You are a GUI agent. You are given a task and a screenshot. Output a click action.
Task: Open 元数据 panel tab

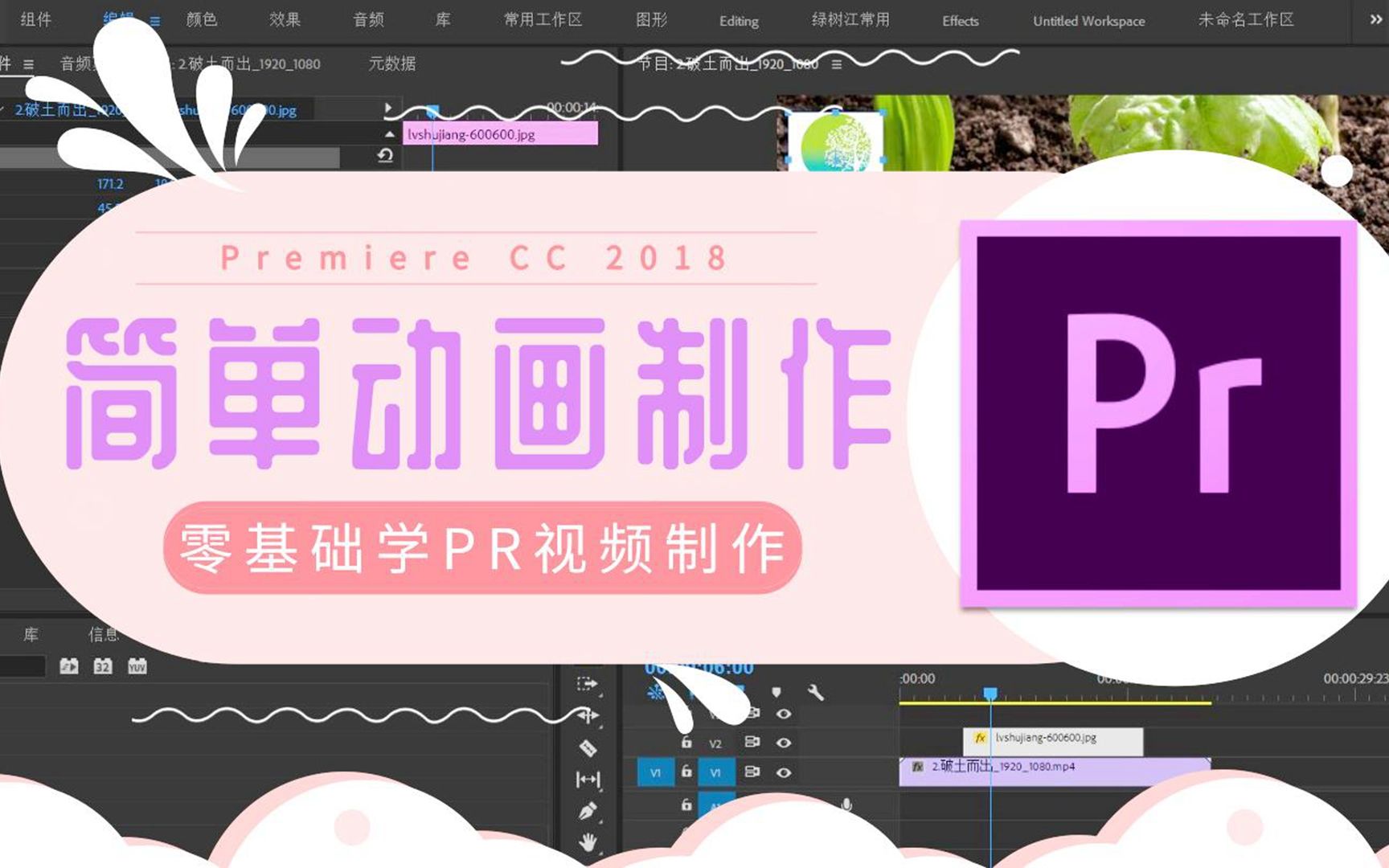pyautogui.click(x=392, y=63)
